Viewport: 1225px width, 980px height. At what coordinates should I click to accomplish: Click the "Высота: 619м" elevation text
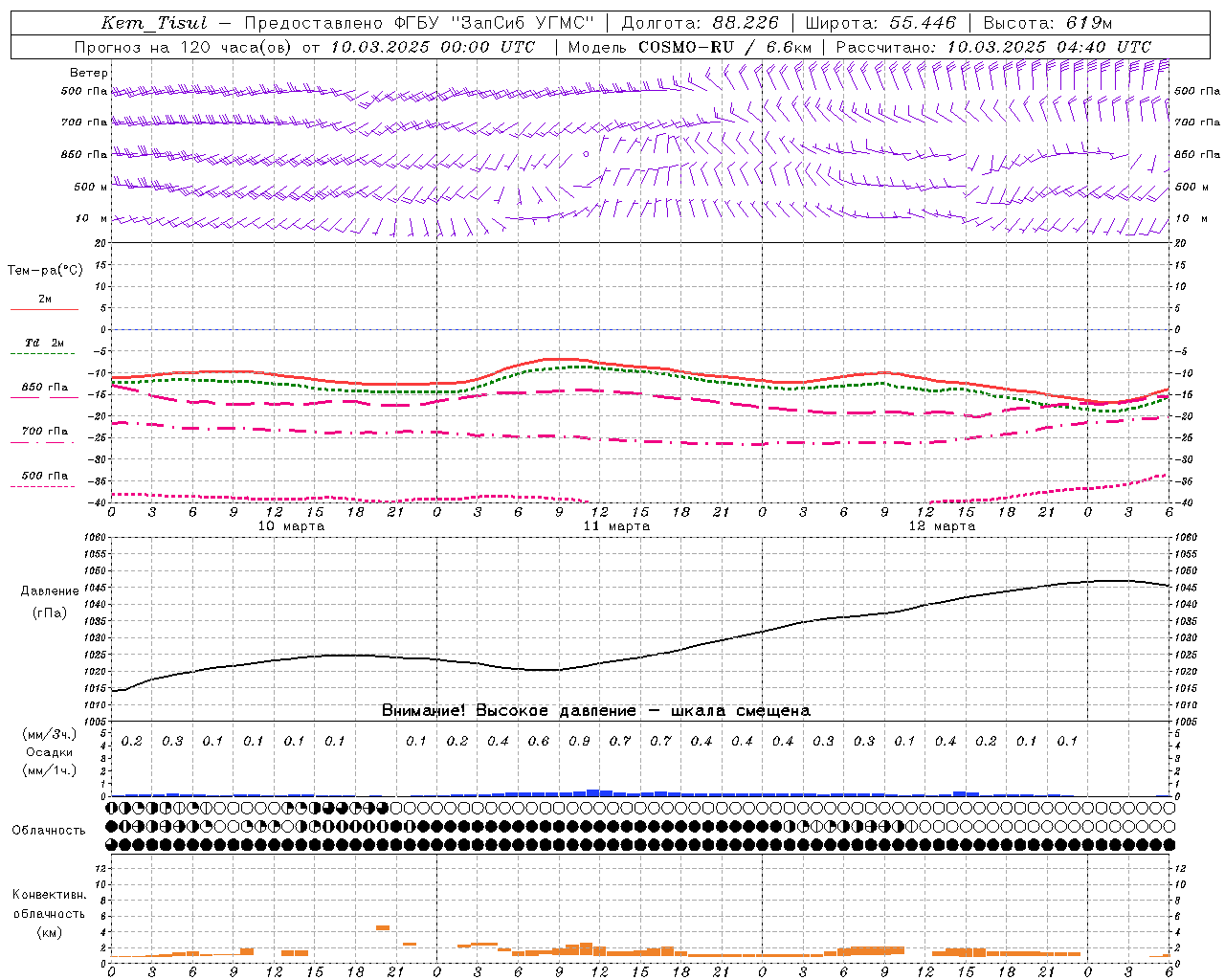(x=1048, y=23)
